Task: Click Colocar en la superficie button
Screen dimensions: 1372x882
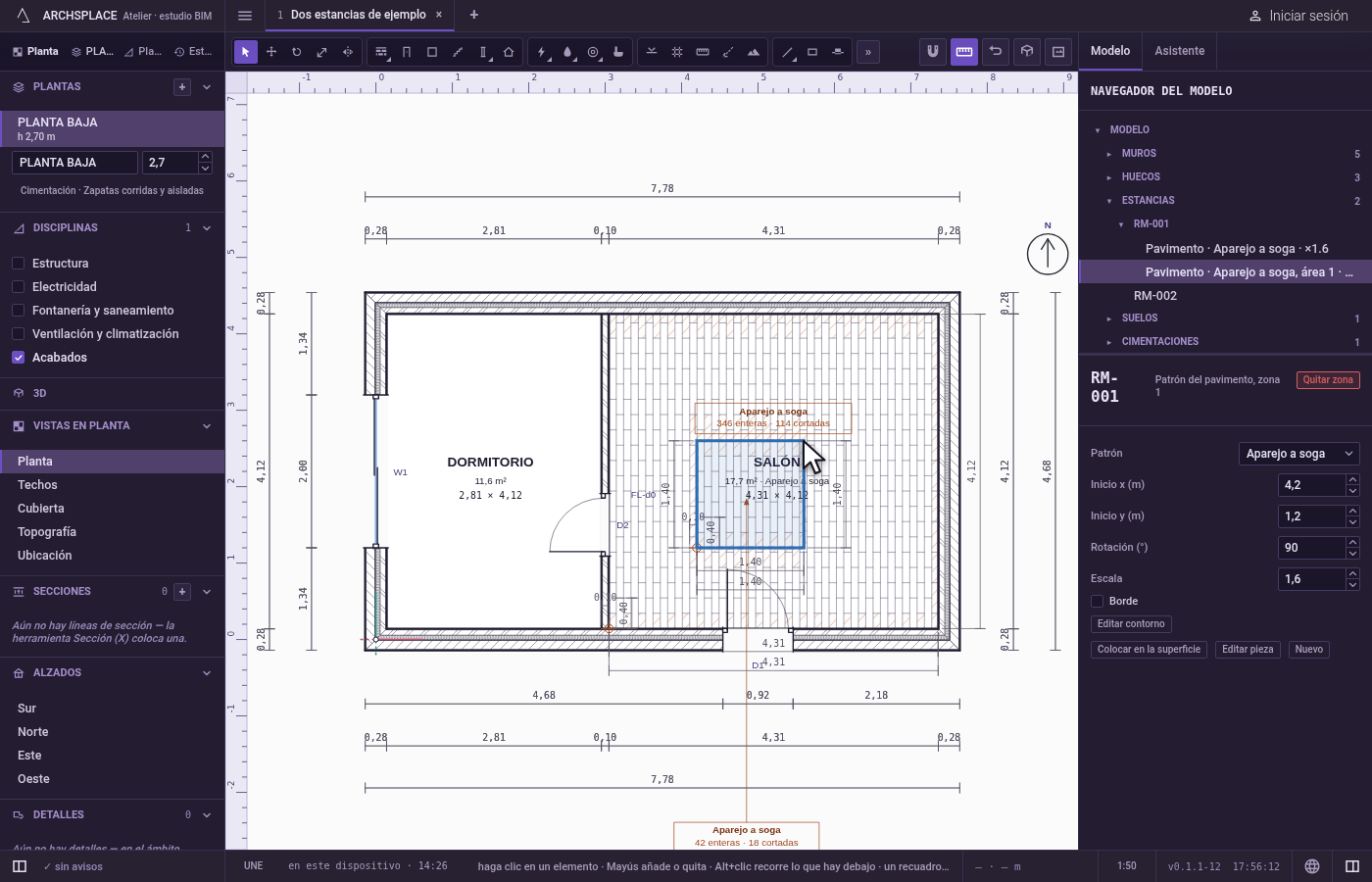Action: 1149,650
